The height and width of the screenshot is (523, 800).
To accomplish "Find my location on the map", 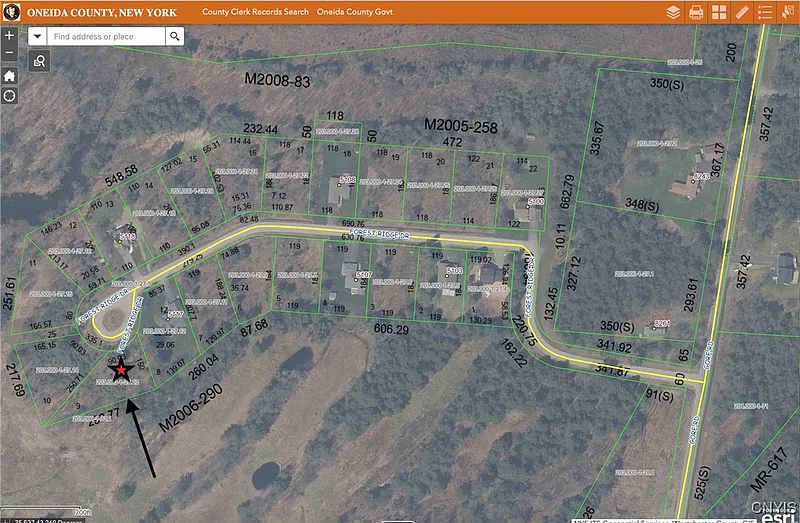I will point(9,96).
